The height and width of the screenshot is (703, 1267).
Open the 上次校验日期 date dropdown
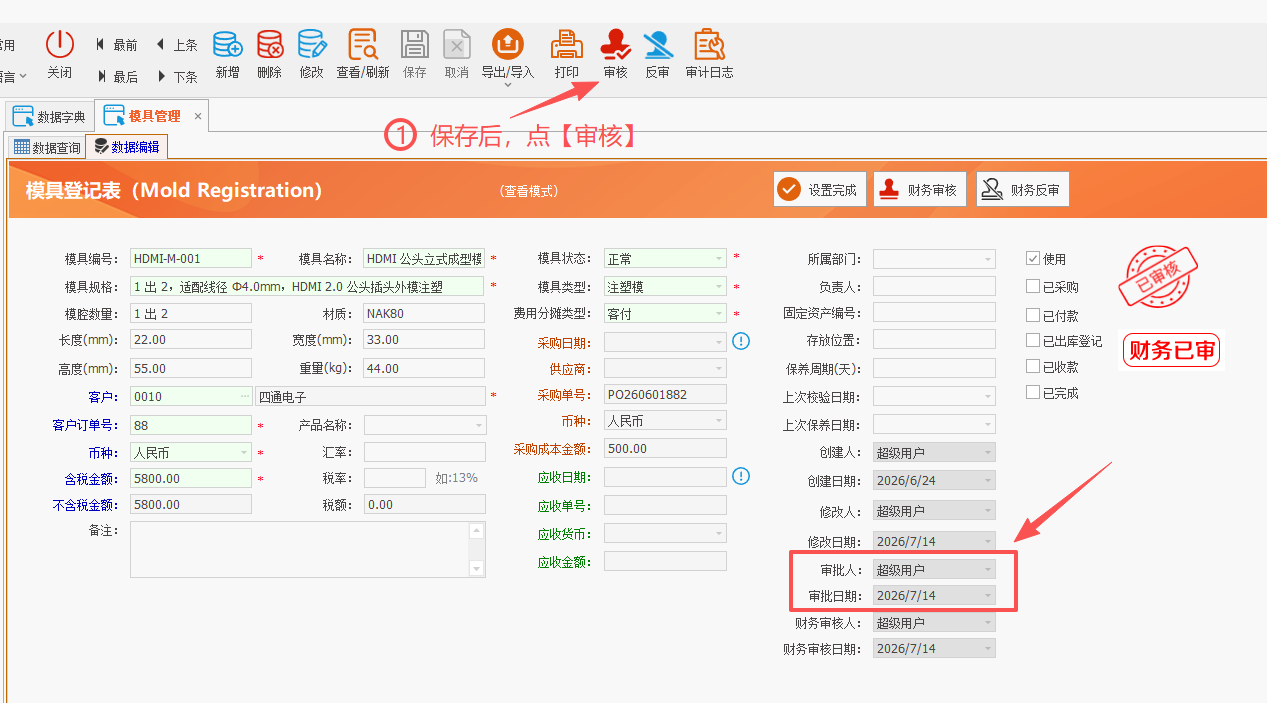[x=988, y=397]
